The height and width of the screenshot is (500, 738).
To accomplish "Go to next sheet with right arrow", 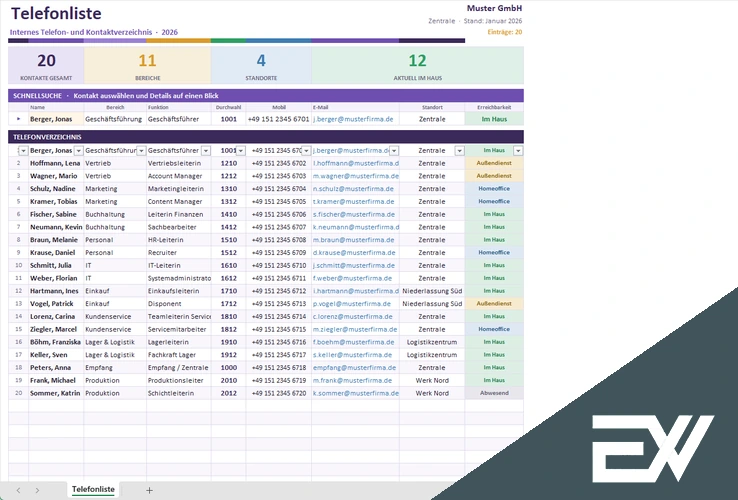I will pos(37,490).
